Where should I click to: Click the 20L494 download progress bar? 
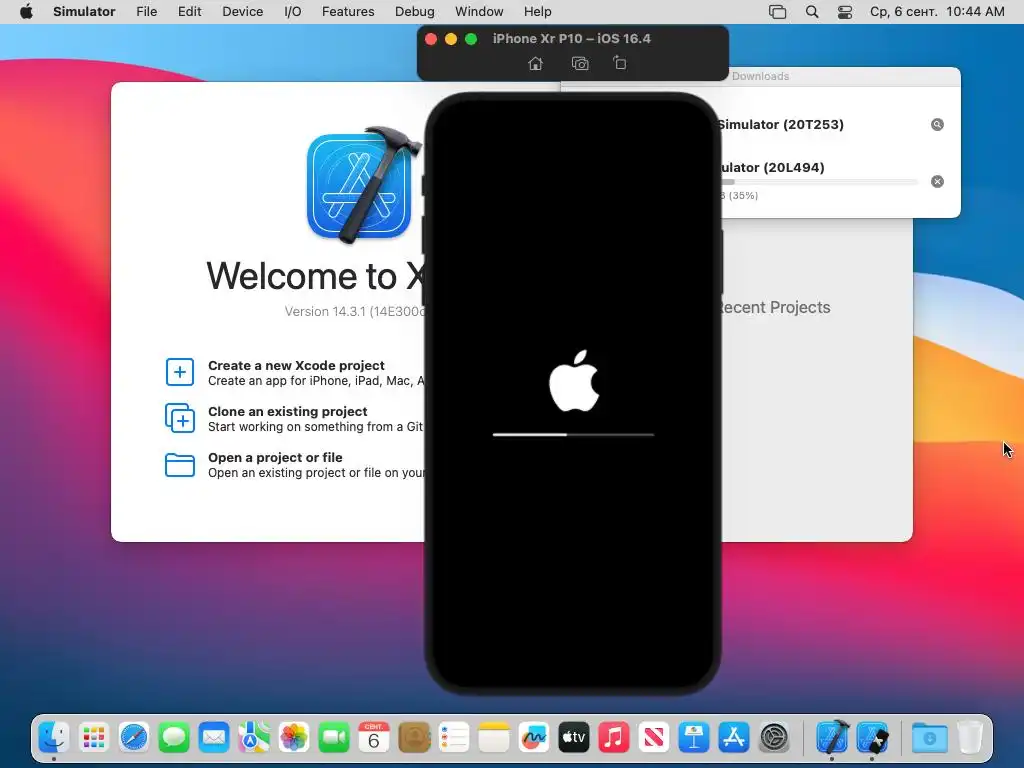click(820, 182)
